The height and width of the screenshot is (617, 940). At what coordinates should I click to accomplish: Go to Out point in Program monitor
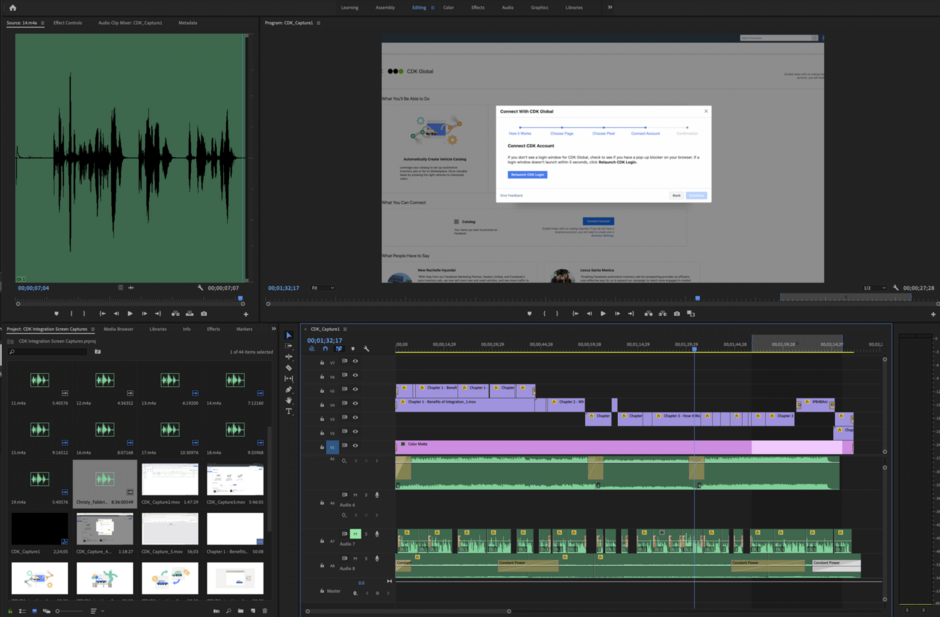pos(631,314)
